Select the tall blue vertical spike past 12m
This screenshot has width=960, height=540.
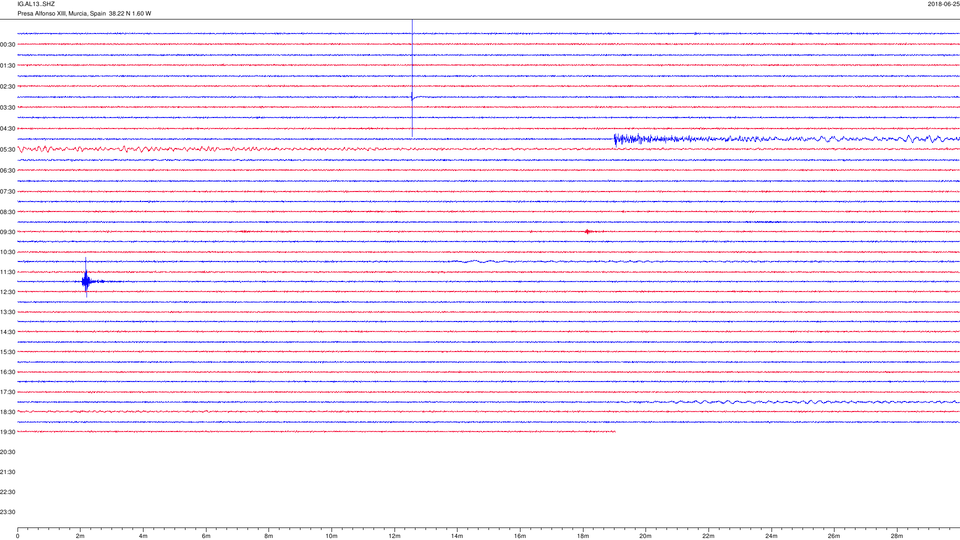[412, 78]
